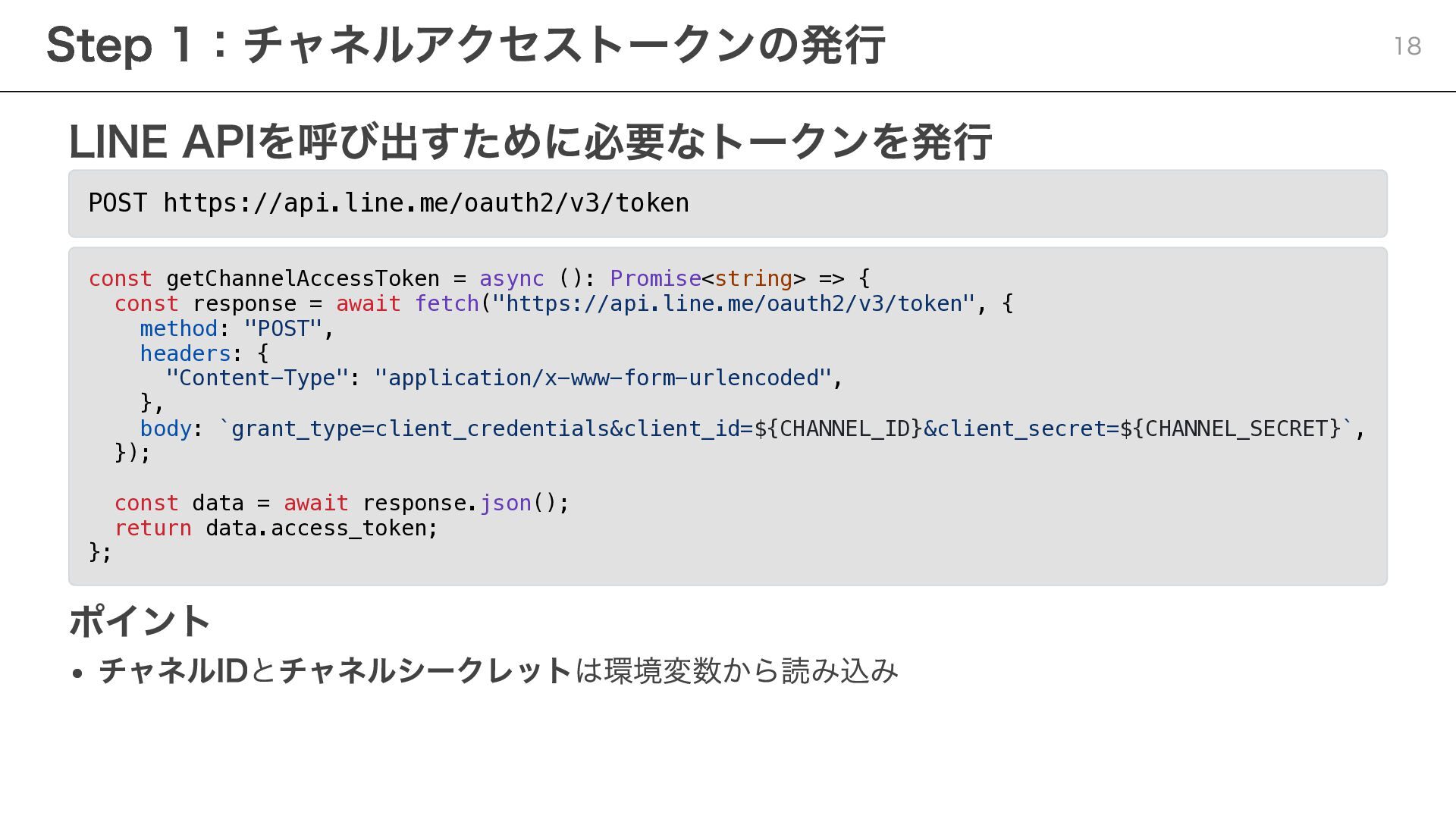Viewport: 1456px width, 819px height.
Task: Click the 'return data.access_token' line
Action: pyautogui.click(x=276, y=528)
